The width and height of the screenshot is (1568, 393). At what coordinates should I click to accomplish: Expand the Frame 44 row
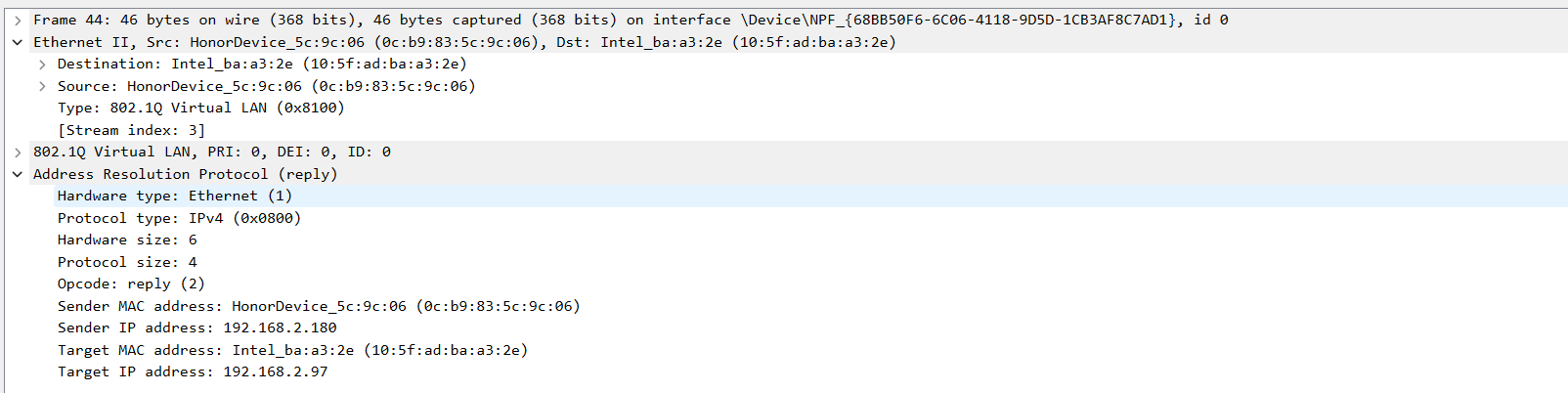pos(18,20)
